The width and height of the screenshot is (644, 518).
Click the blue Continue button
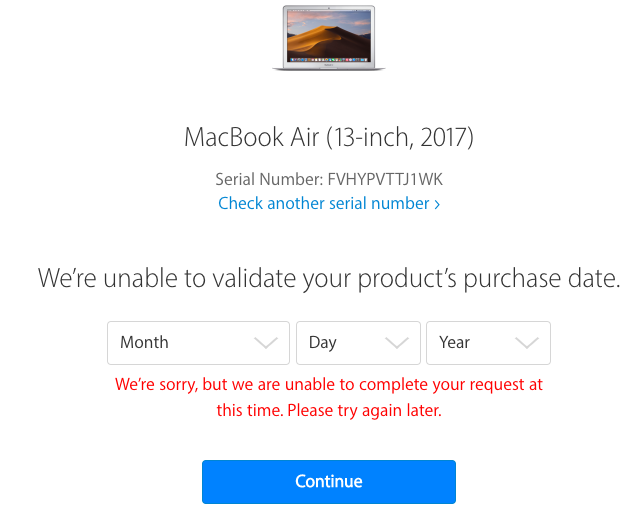329,482
